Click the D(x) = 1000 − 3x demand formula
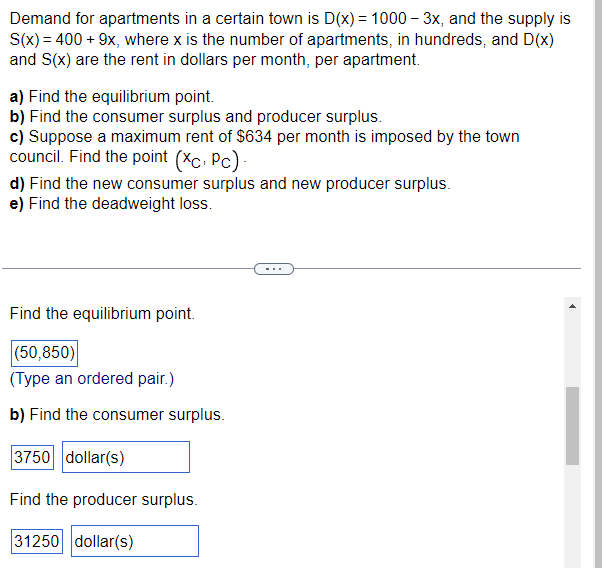The image size is (602, 568). [382, 18]
